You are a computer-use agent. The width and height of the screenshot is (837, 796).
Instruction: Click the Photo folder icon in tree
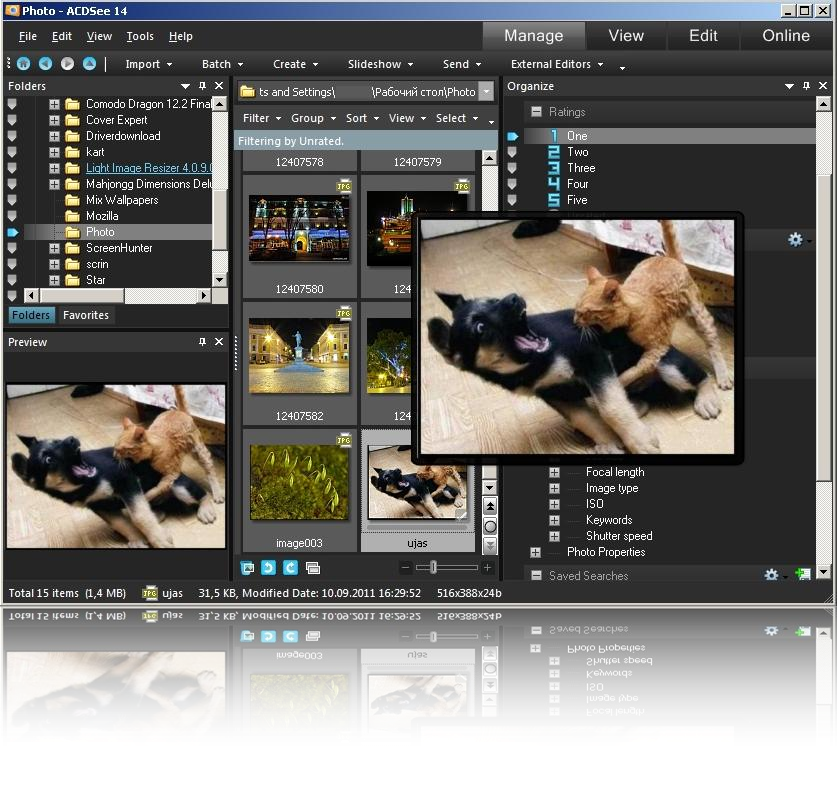pyautogui.click(x=72, y=232)
